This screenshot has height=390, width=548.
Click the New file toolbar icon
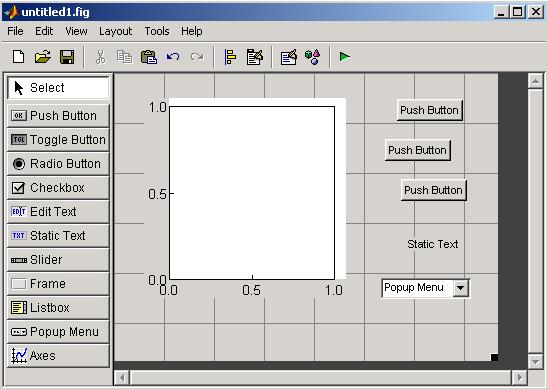coord(19,57)
